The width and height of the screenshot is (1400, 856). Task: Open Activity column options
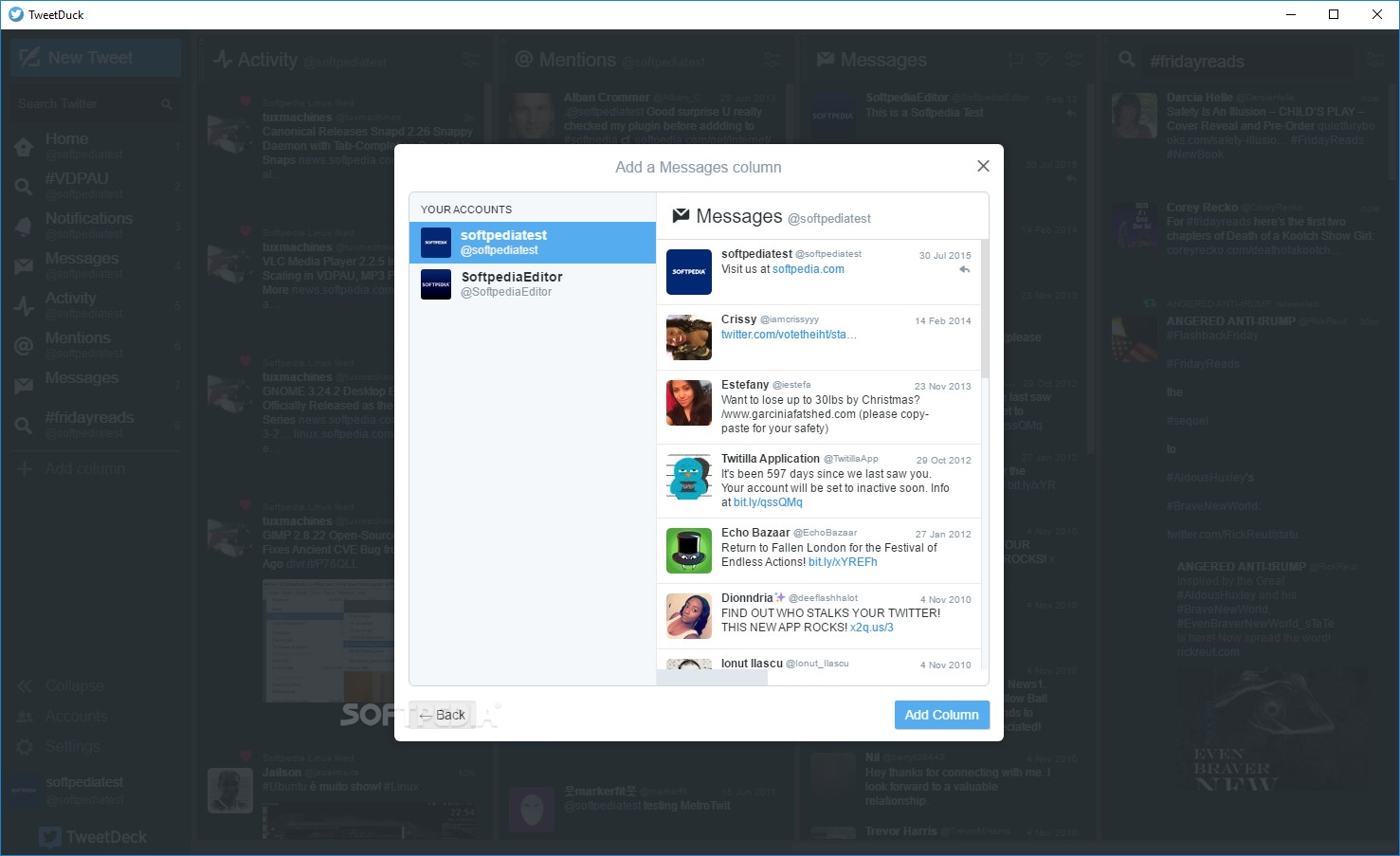(x=470, y=60)
